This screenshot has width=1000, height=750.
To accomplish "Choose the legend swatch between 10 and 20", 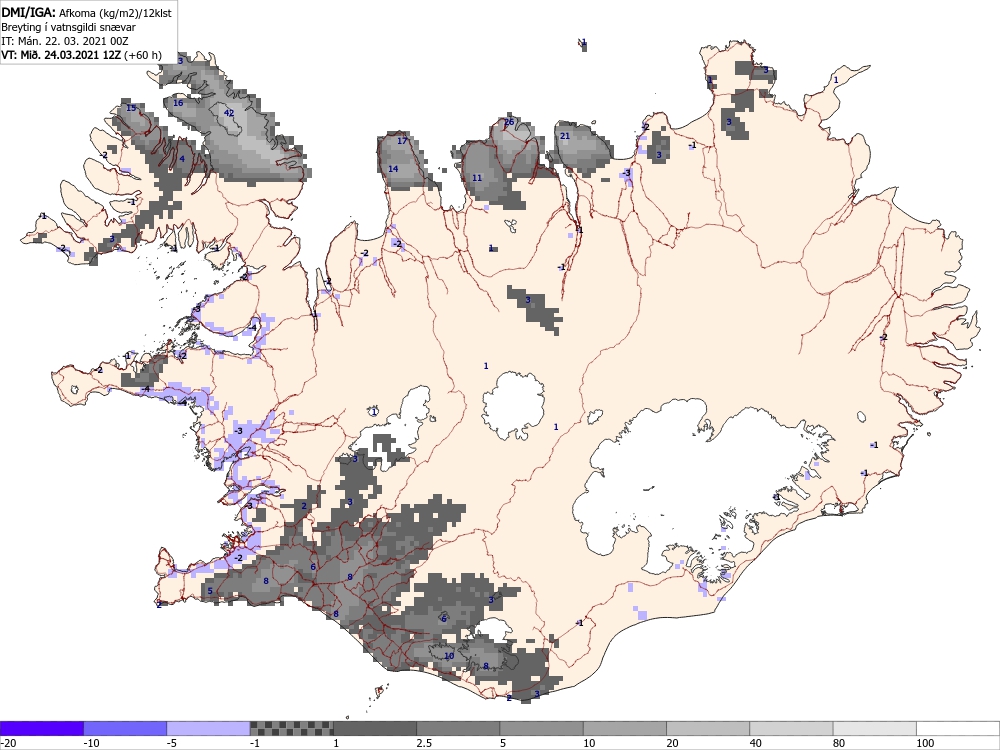I will tap(625, 728).
